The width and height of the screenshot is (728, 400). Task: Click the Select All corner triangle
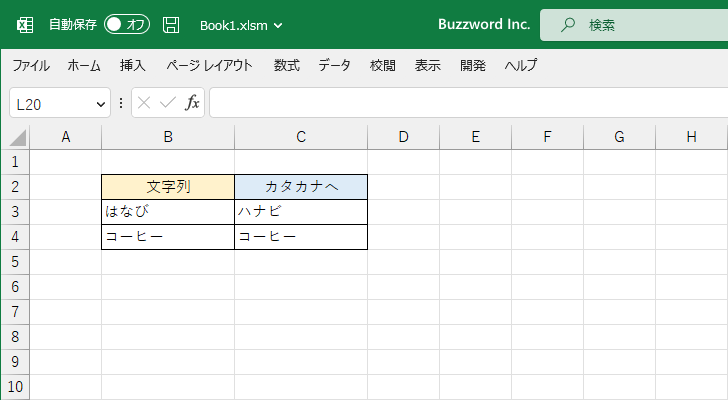click(x=18, y=138)
